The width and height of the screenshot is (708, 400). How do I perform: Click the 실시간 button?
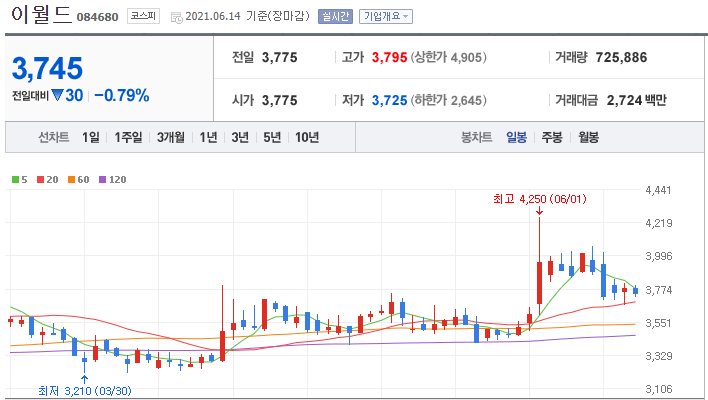(335, 17)
